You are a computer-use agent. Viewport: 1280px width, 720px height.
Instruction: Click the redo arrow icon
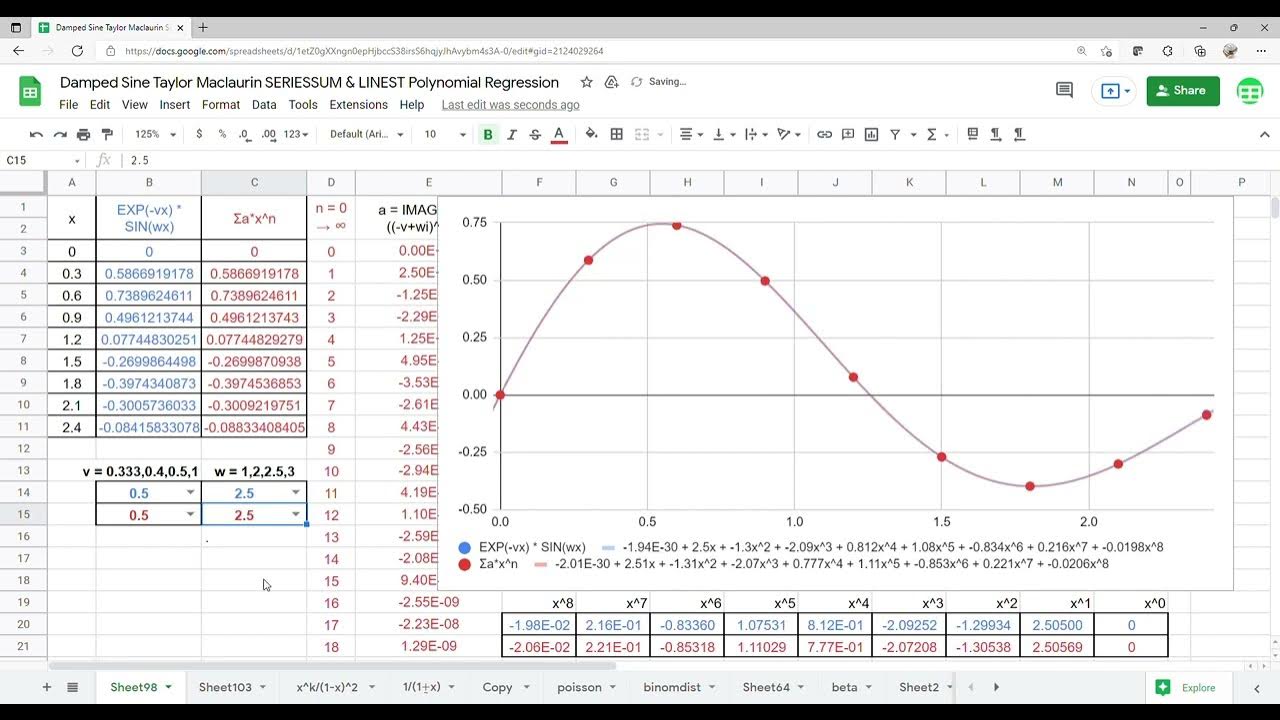[x=60, y=134]
